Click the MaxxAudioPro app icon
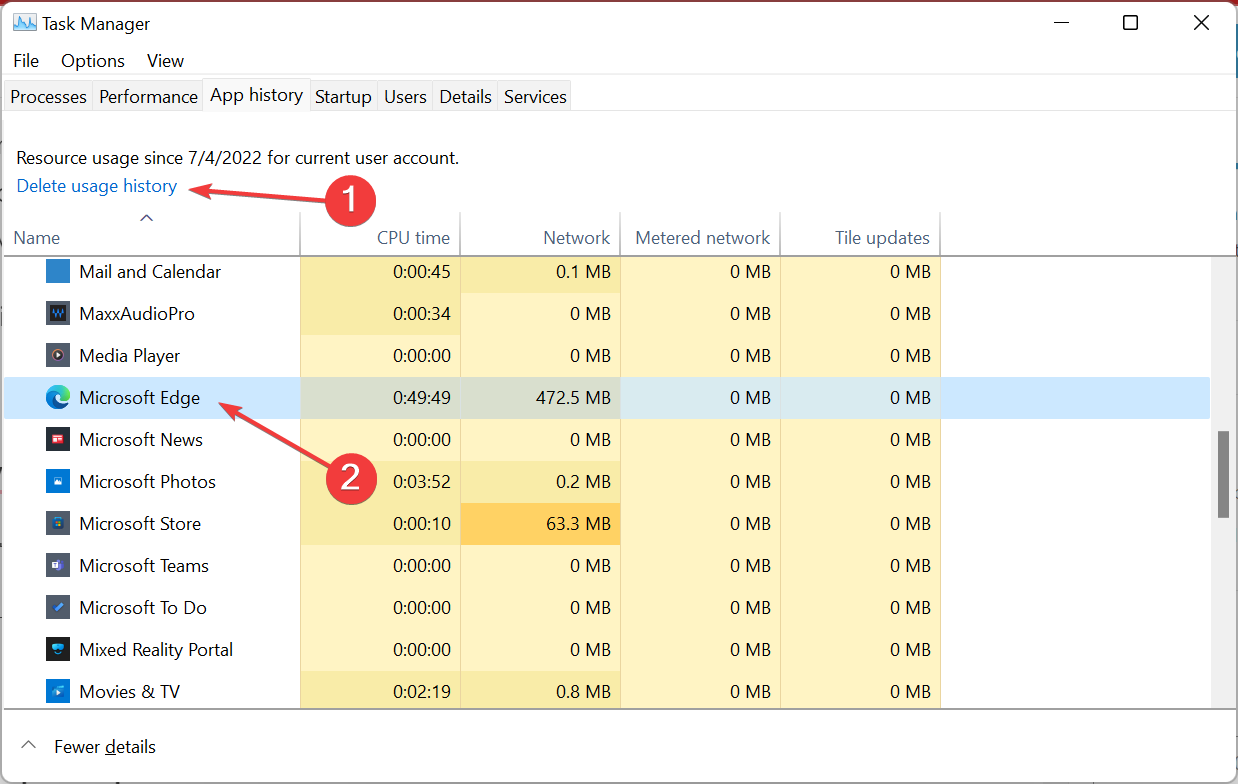The width and height of the screenshot is (1238, 784). 58,313
